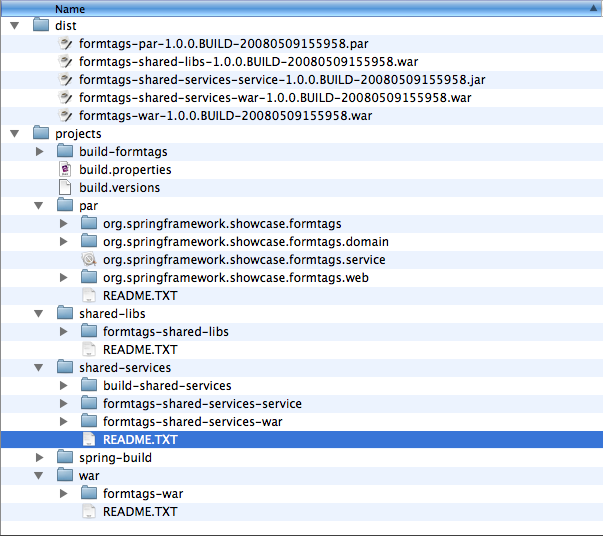
Task: Click the par folder icon
Action: tap(65, 205)
